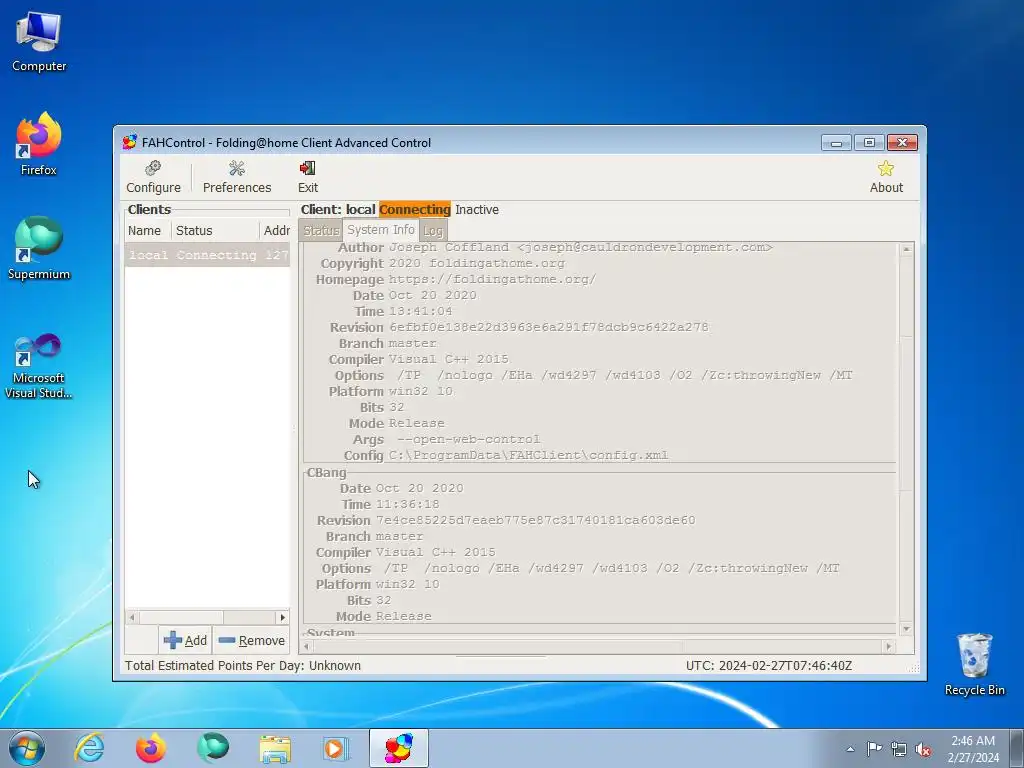This screenshot has height=768, width=1024.
Task: Open the Recycle Bin desktop icon
Action: [974, 664]
